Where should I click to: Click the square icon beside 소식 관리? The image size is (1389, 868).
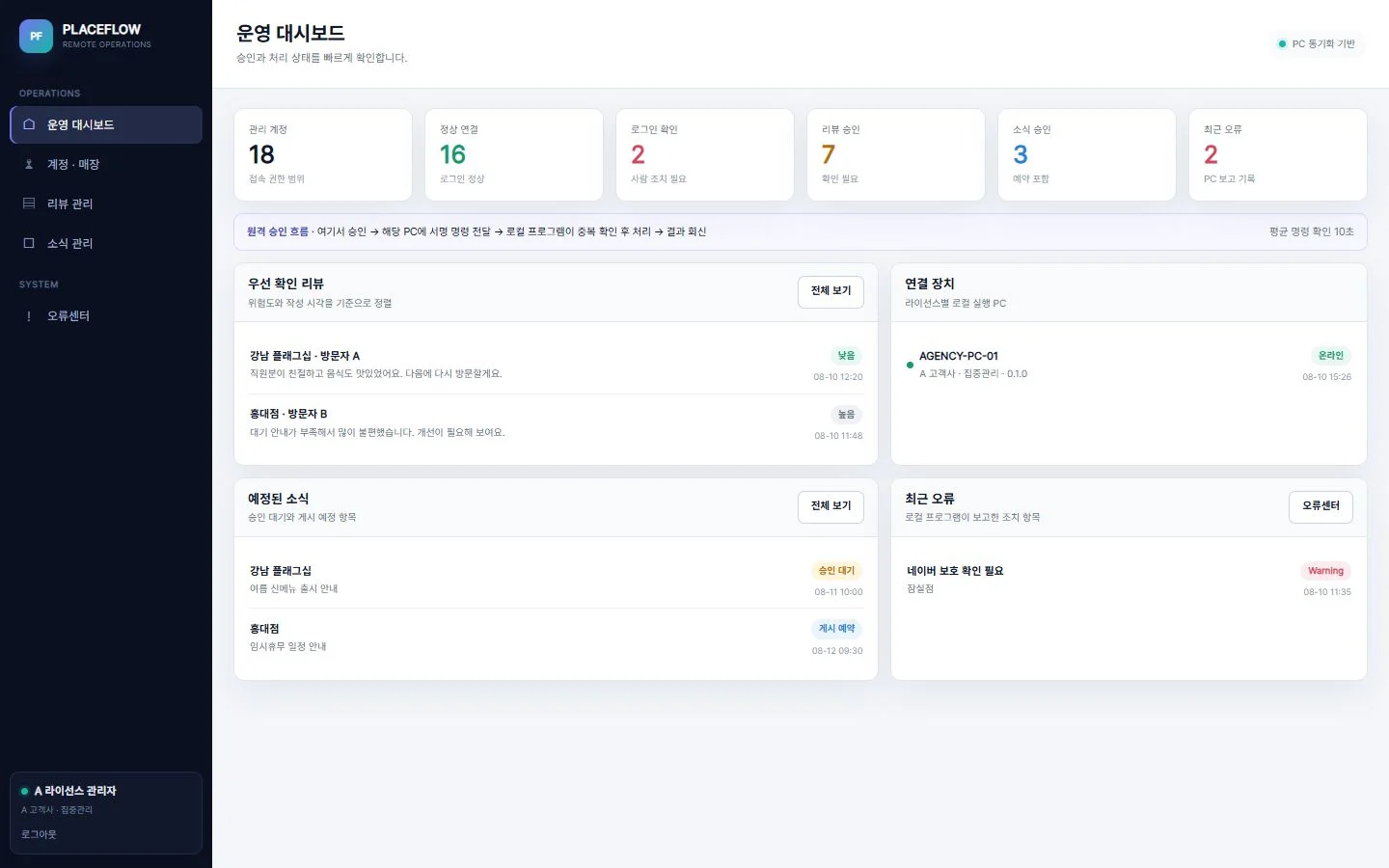(29, 243)
